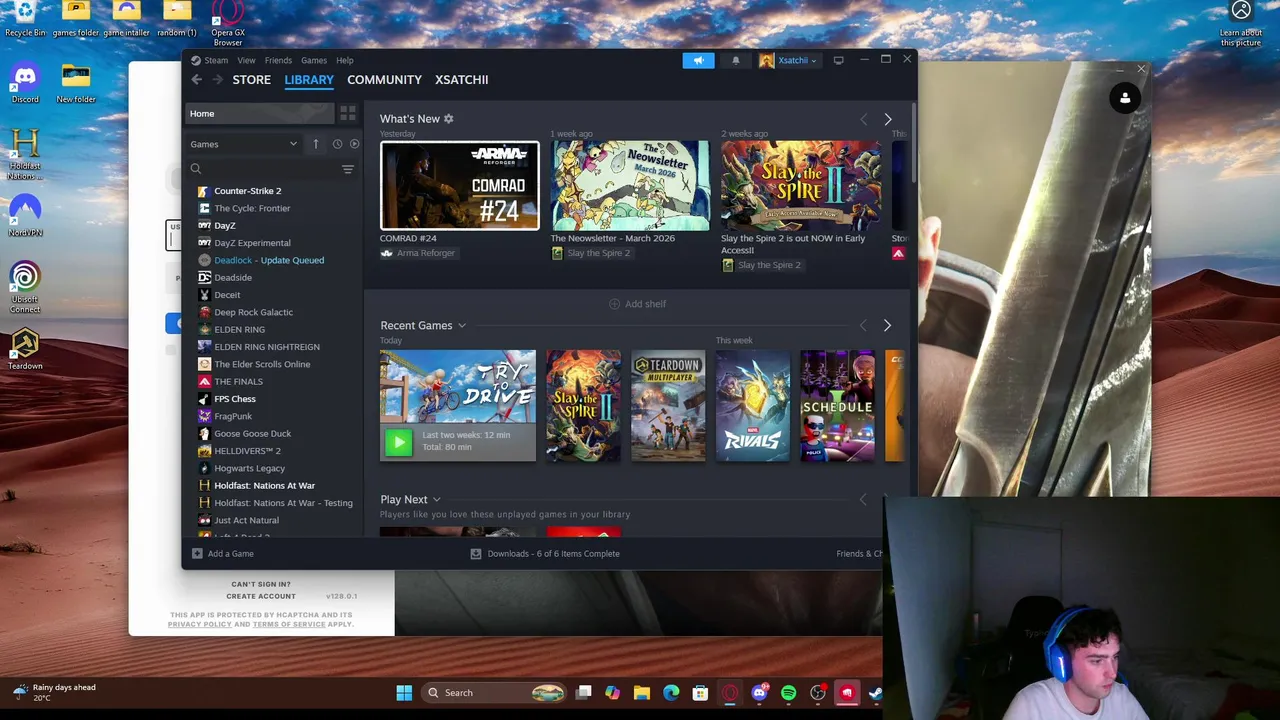
Task: Open Marvel Rivals game cover
Action: [x=753, y=406]
